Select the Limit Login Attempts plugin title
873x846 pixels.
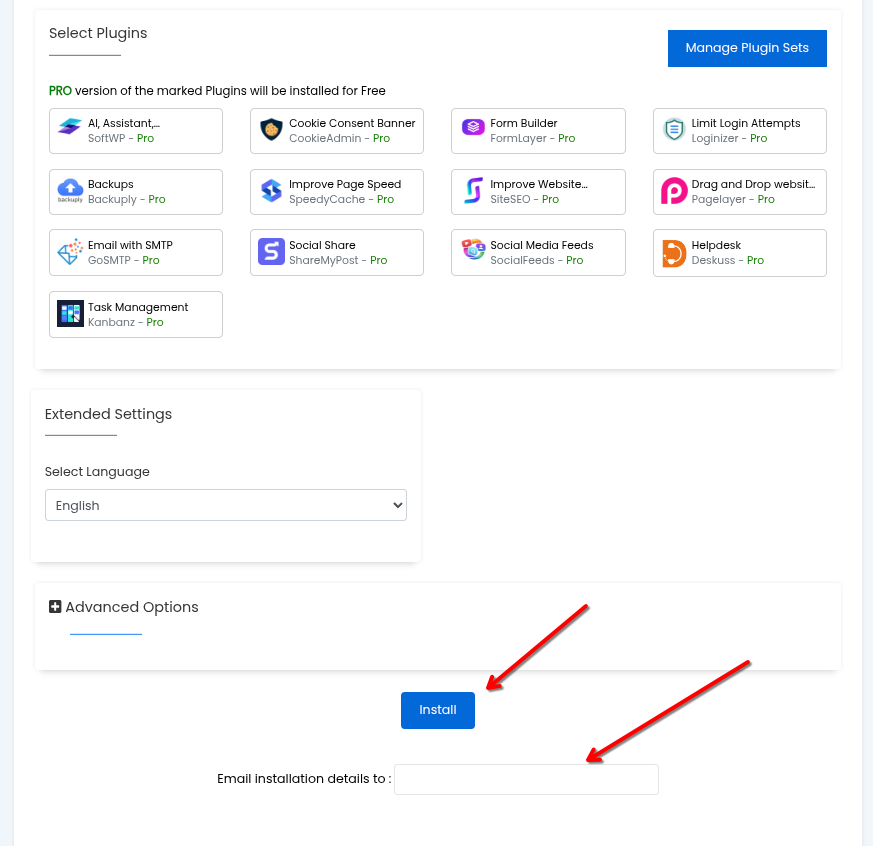click(x=746, y=123)
